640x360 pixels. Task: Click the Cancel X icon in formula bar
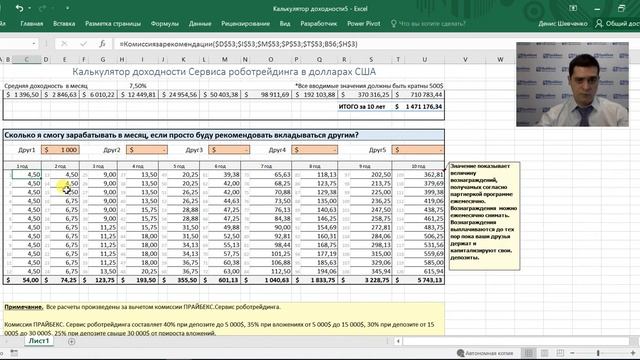(64, 44)
